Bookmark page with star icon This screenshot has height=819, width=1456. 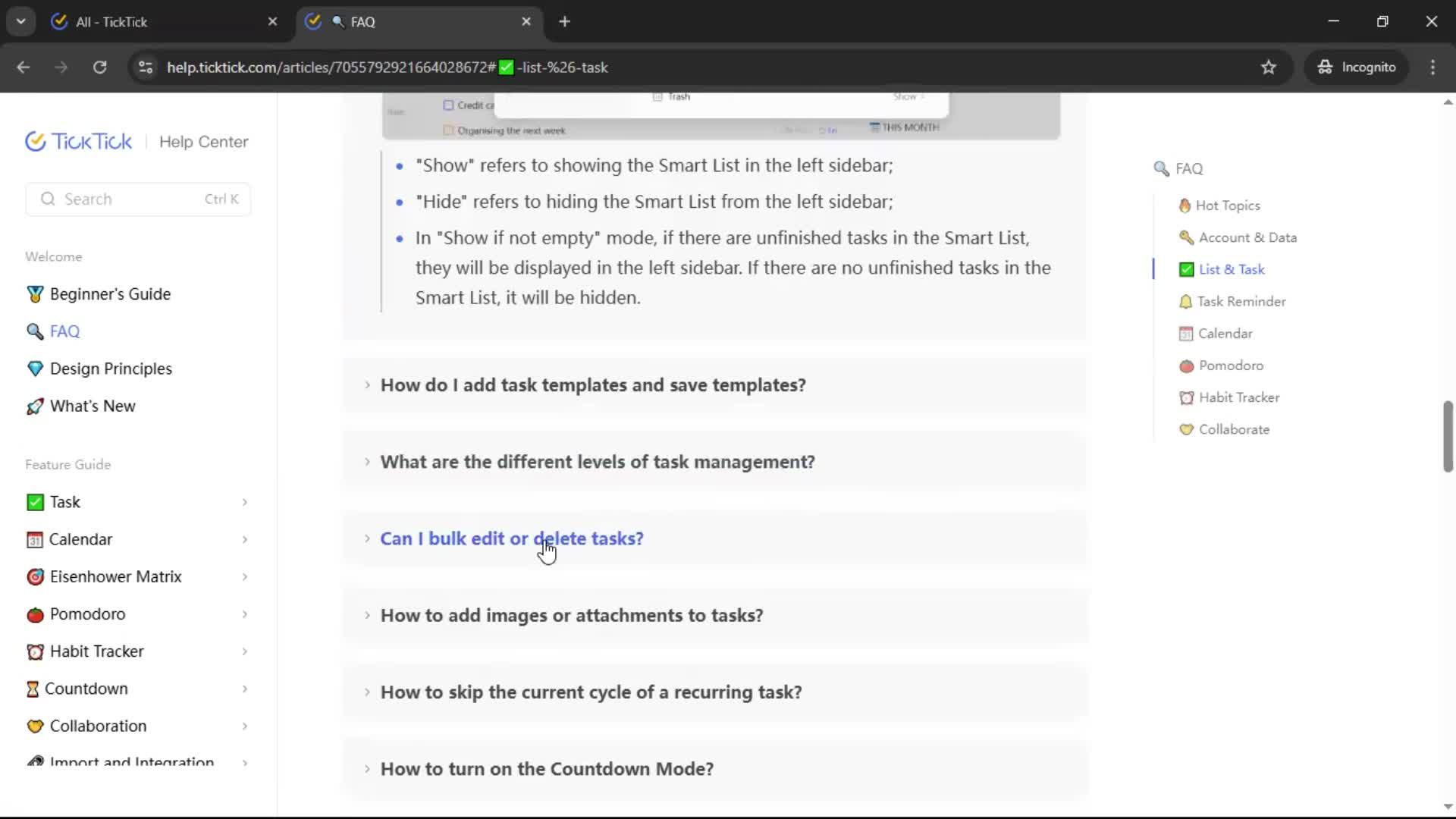(1268, 67)
